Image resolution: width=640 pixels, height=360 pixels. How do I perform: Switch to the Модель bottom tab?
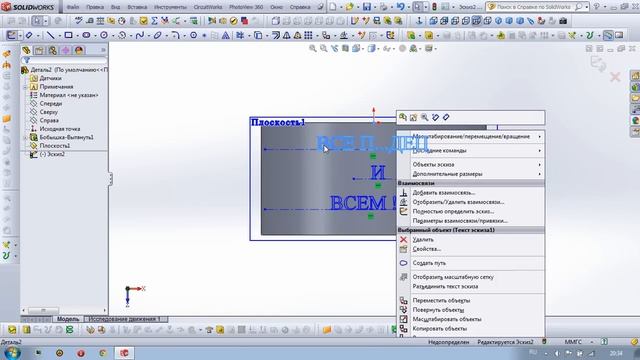click(68, 319)
